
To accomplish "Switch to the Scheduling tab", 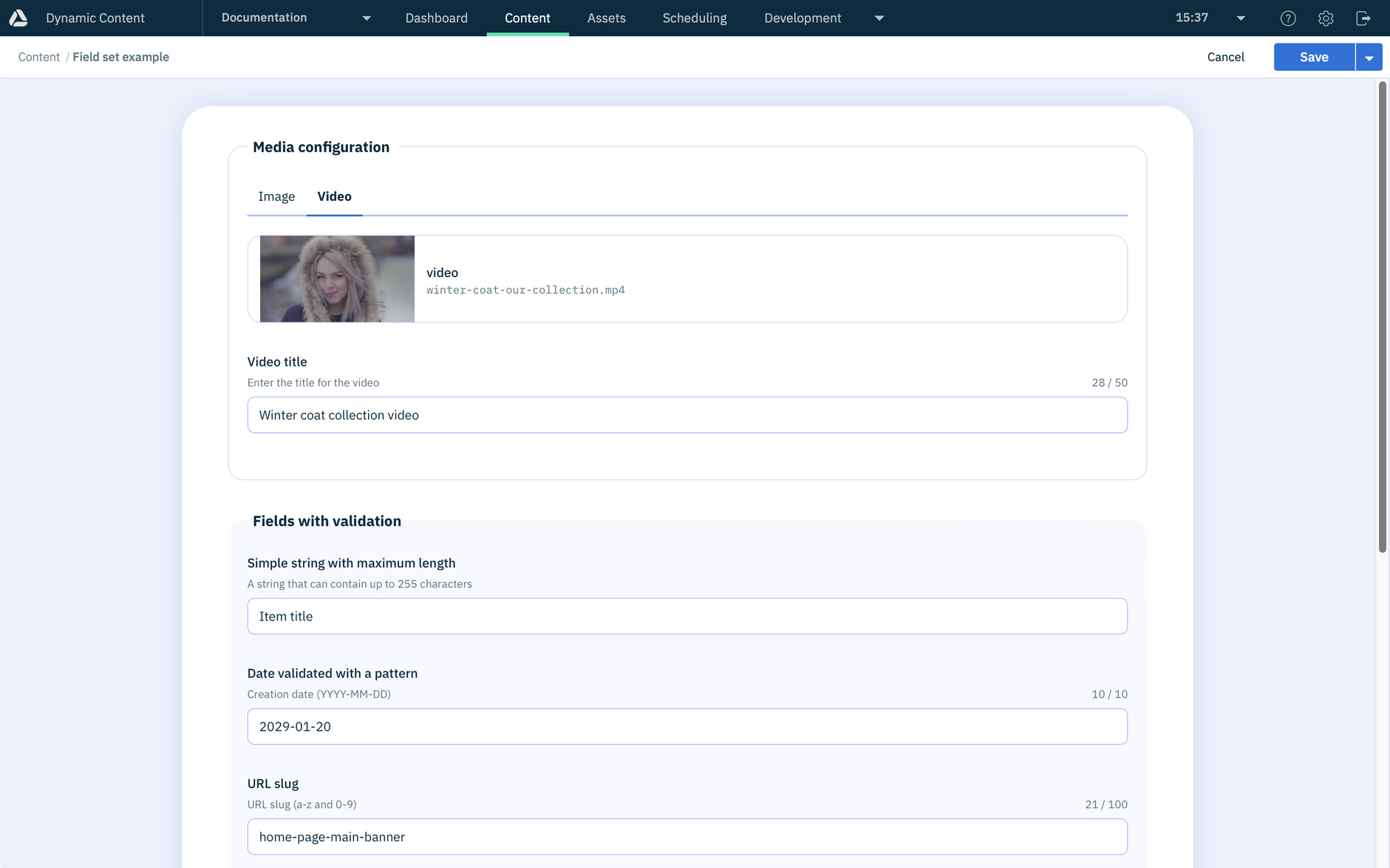I will tap(695, 18).
